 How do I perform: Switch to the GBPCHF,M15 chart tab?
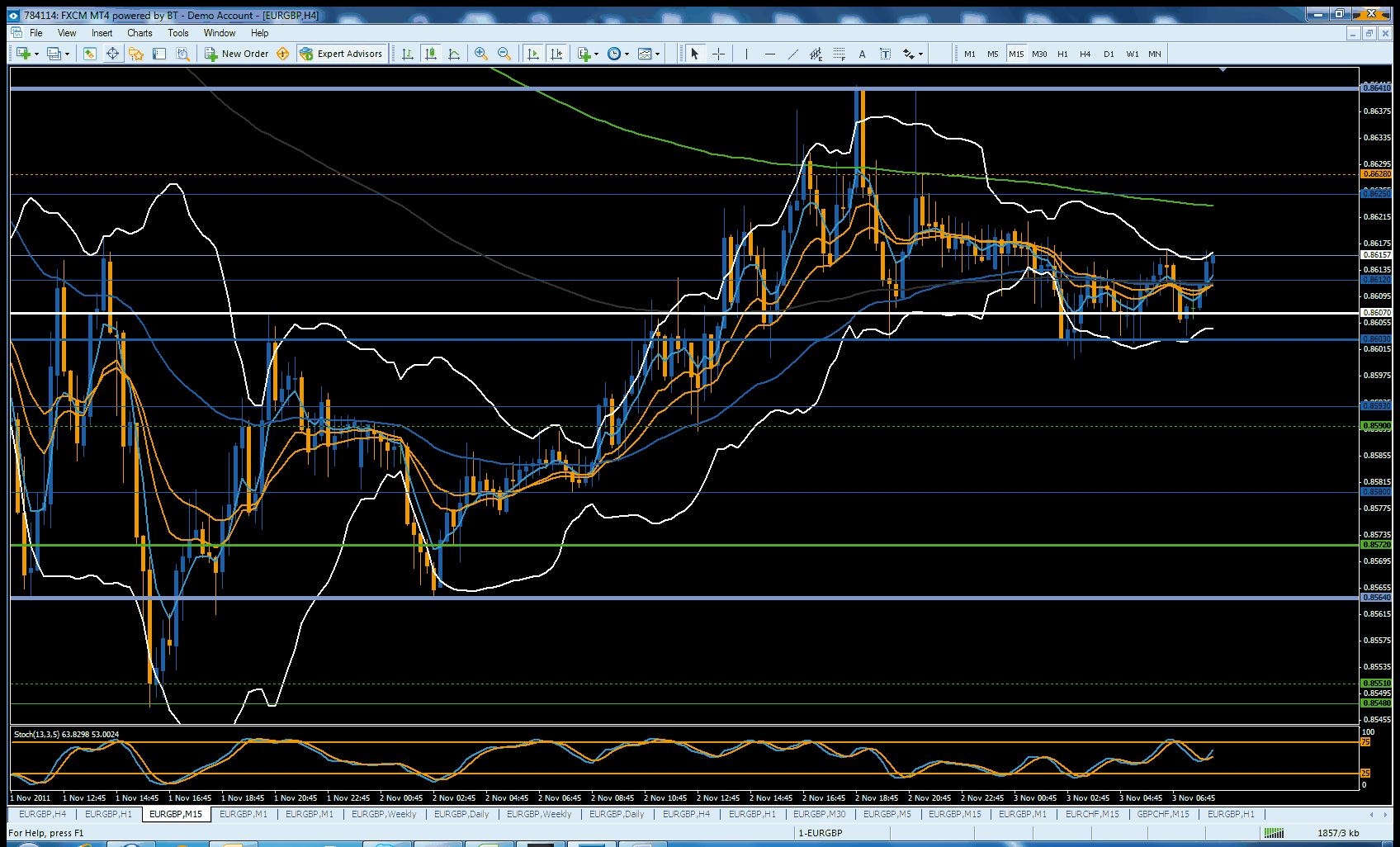click(1163, 814)
